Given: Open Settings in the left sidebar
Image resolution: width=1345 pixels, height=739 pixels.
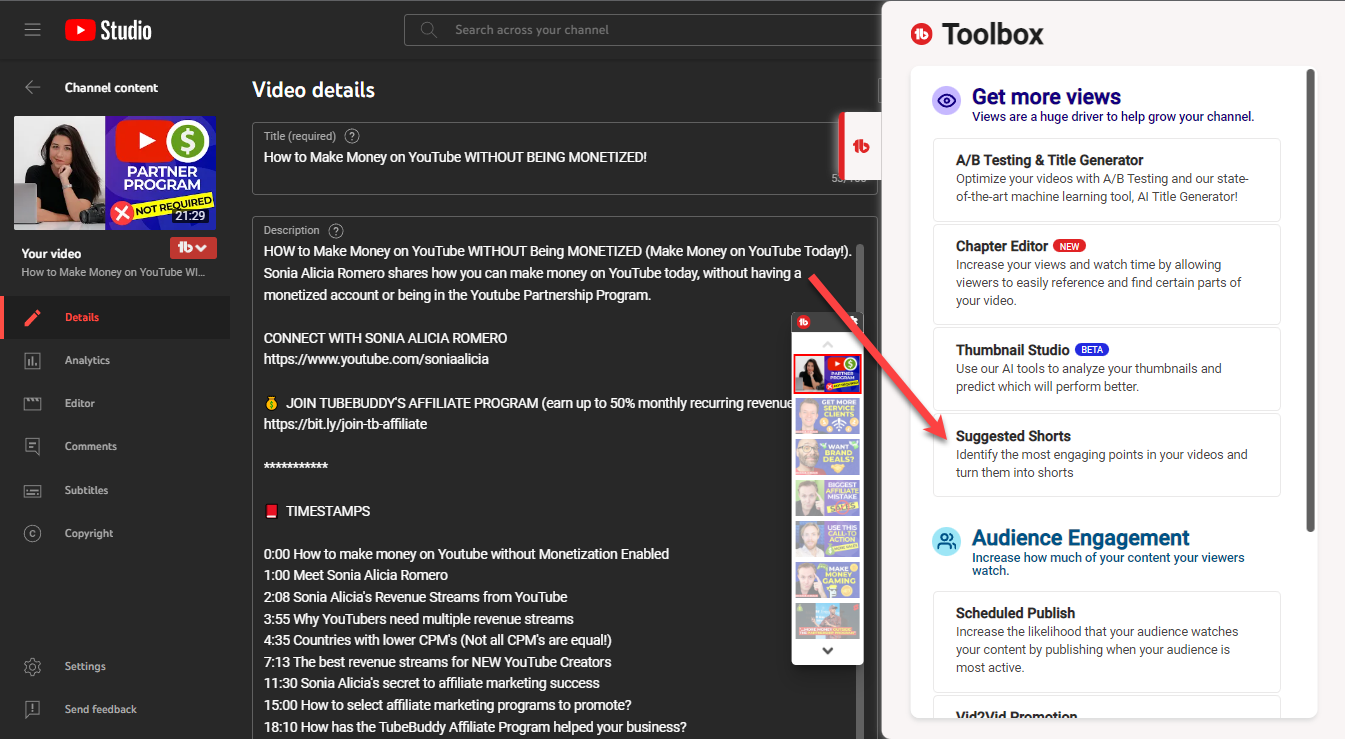Looking at the screenshot, I should pos(85,666).
